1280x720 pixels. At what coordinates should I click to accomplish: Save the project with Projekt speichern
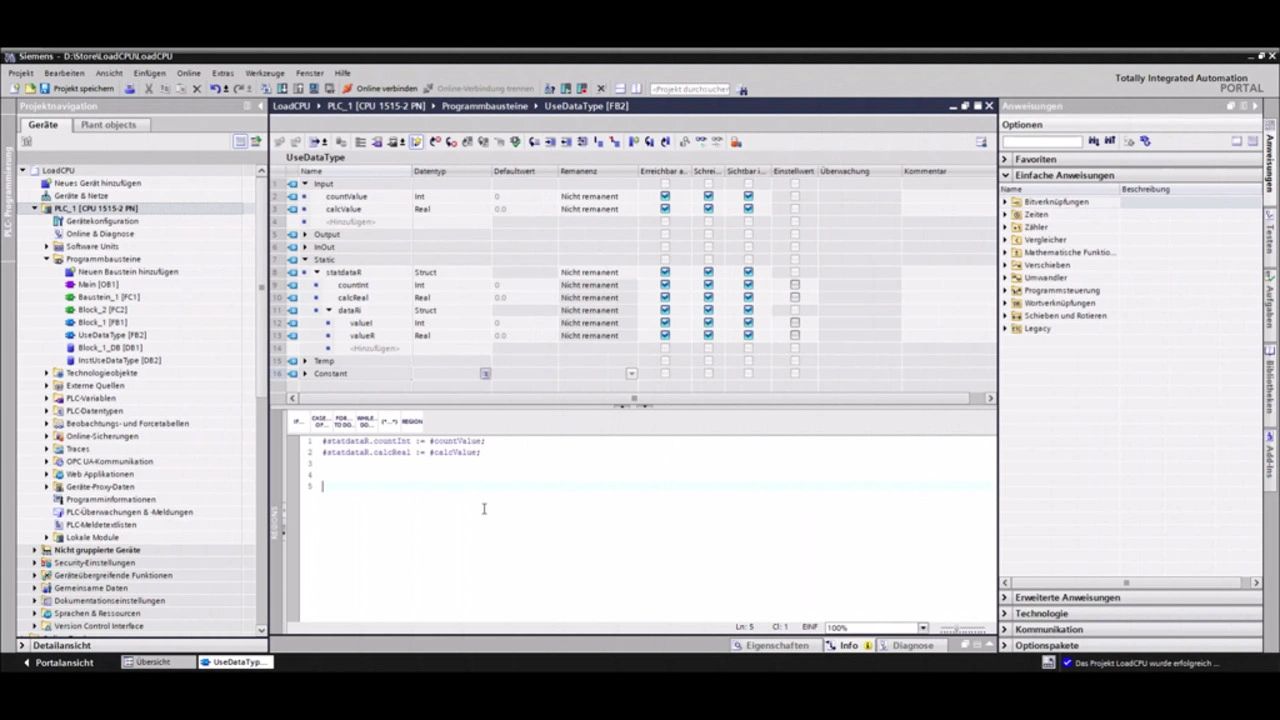[76, 88]
